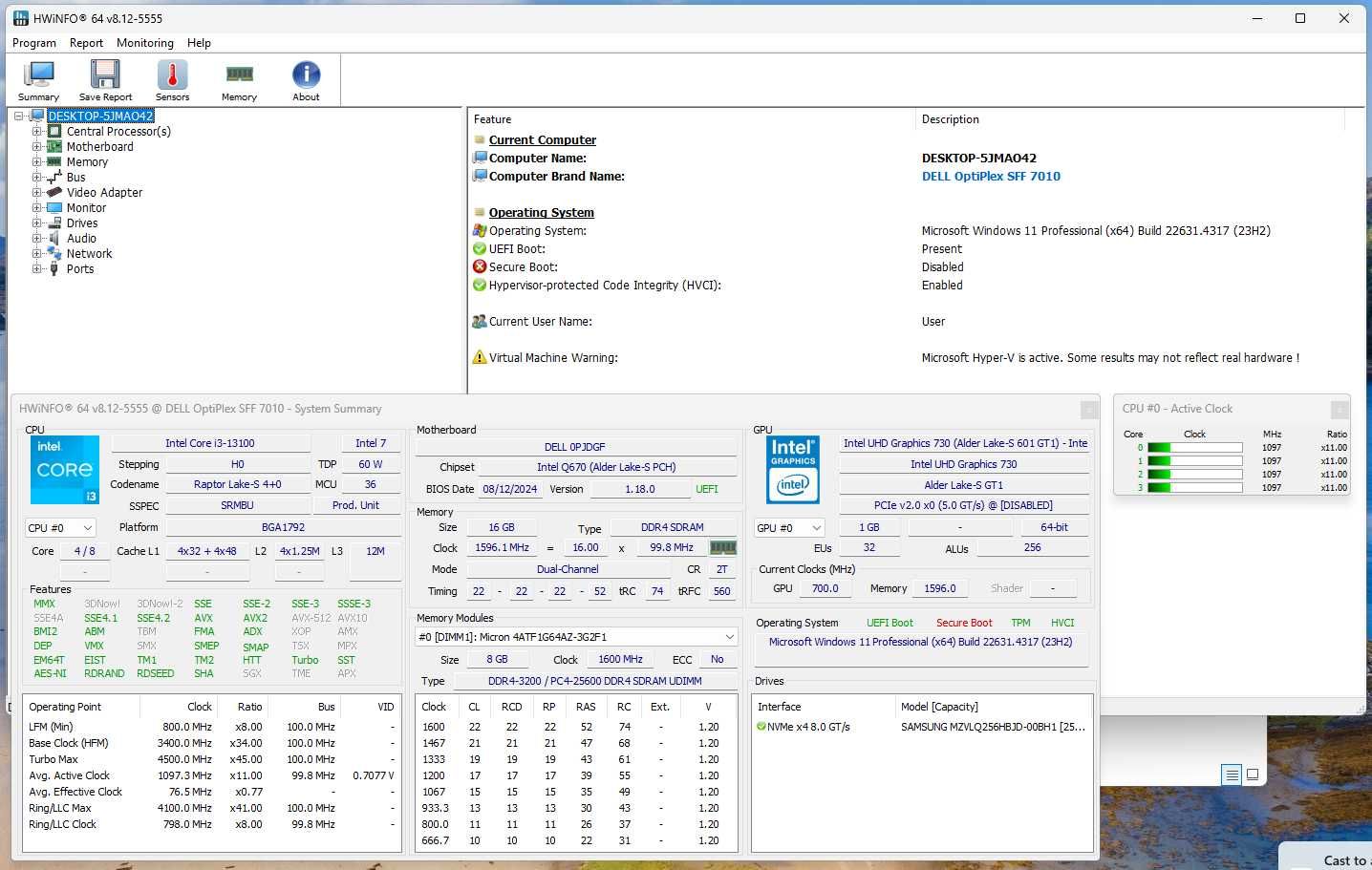The height and width of the screenshot is (870, 1372).
Task: Click the Central Processor(s) chip icon in tree
Action: point(54,132)
